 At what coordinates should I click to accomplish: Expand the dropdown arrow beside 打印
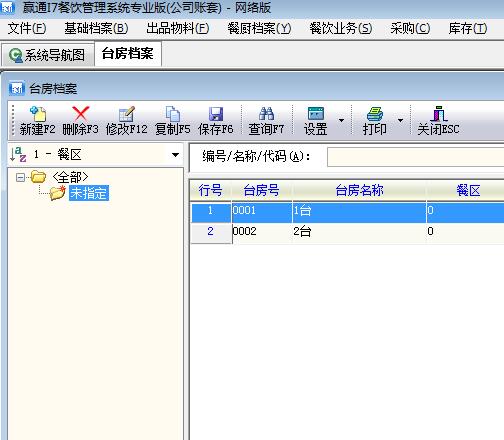pos(400,120)
